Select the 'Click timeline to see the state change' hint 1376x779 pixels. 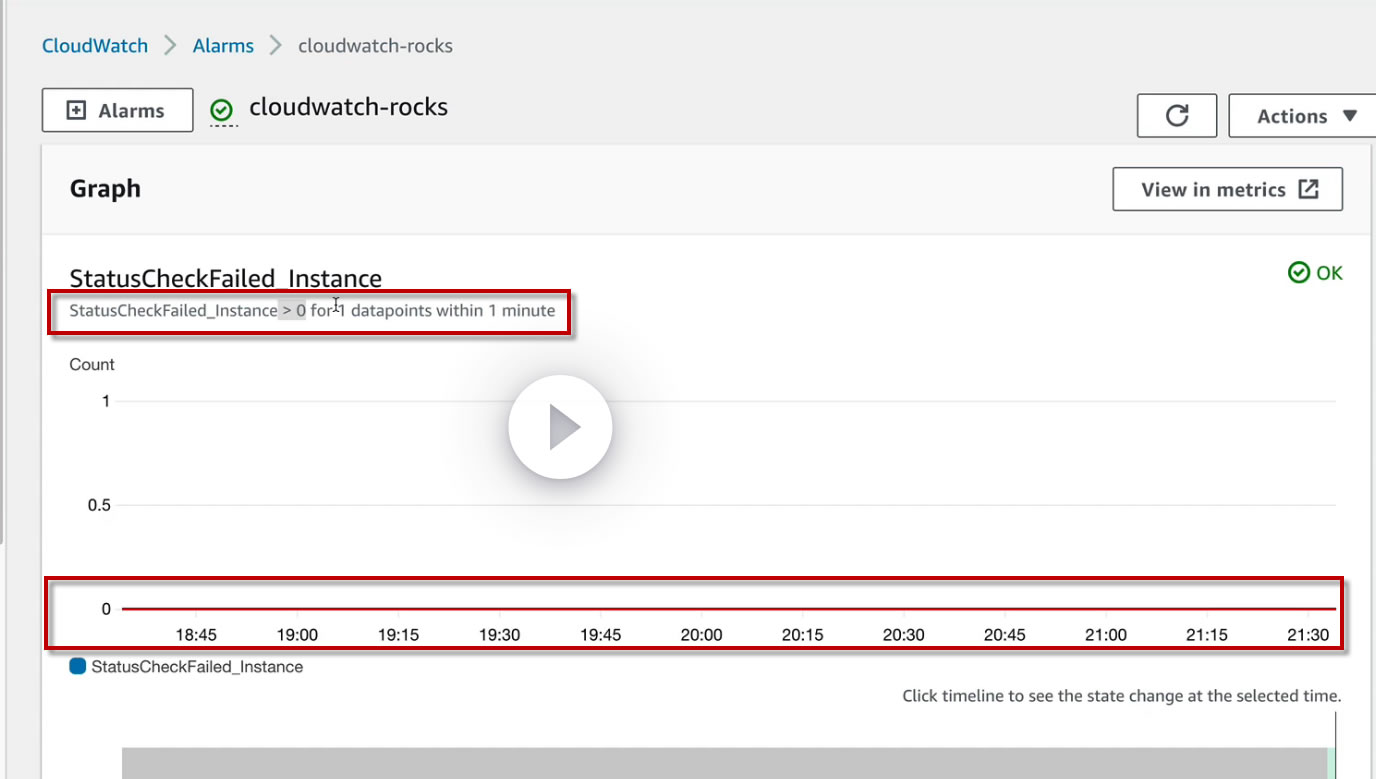pyautogui.click(x=1122, y=696)
